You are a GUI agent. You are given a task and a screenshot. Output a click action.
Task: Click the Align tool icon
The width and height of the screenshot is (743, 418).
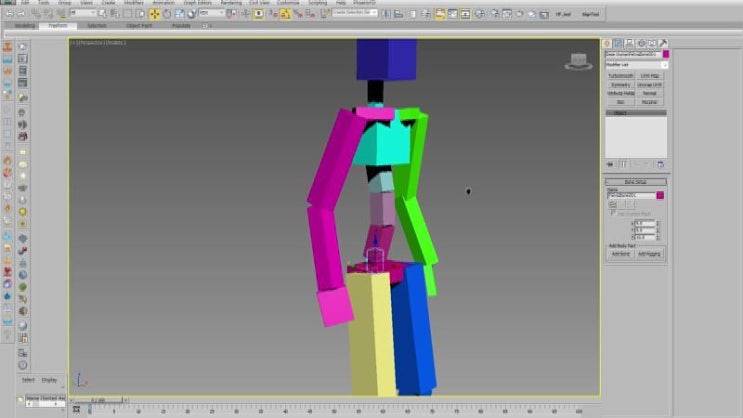pos(399,14)
